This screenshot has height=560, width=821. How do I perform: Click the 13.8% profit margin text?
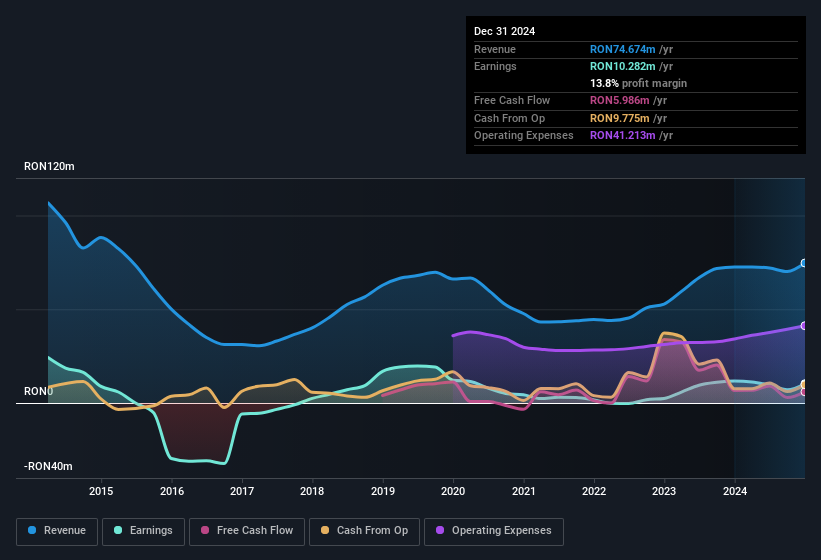638,83
